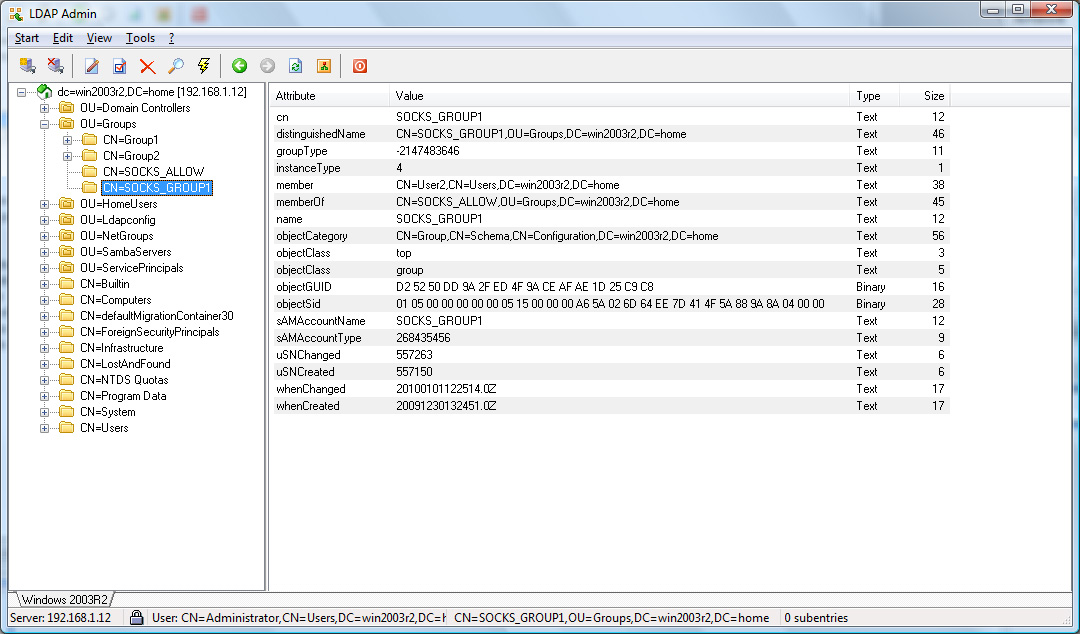The height and width of the screenshot is (634, 1080).
Task: Select the uSNCreated attribute row
Action: pyautogui.click(x=610, y=371)
